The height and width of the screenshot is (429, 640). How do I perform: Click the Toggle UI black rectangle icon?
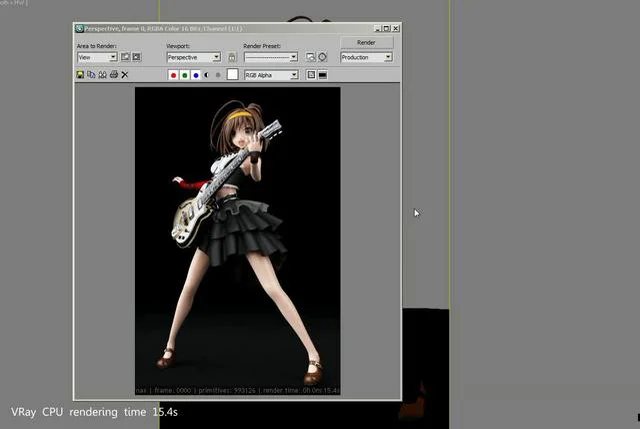tap(322, 75)
